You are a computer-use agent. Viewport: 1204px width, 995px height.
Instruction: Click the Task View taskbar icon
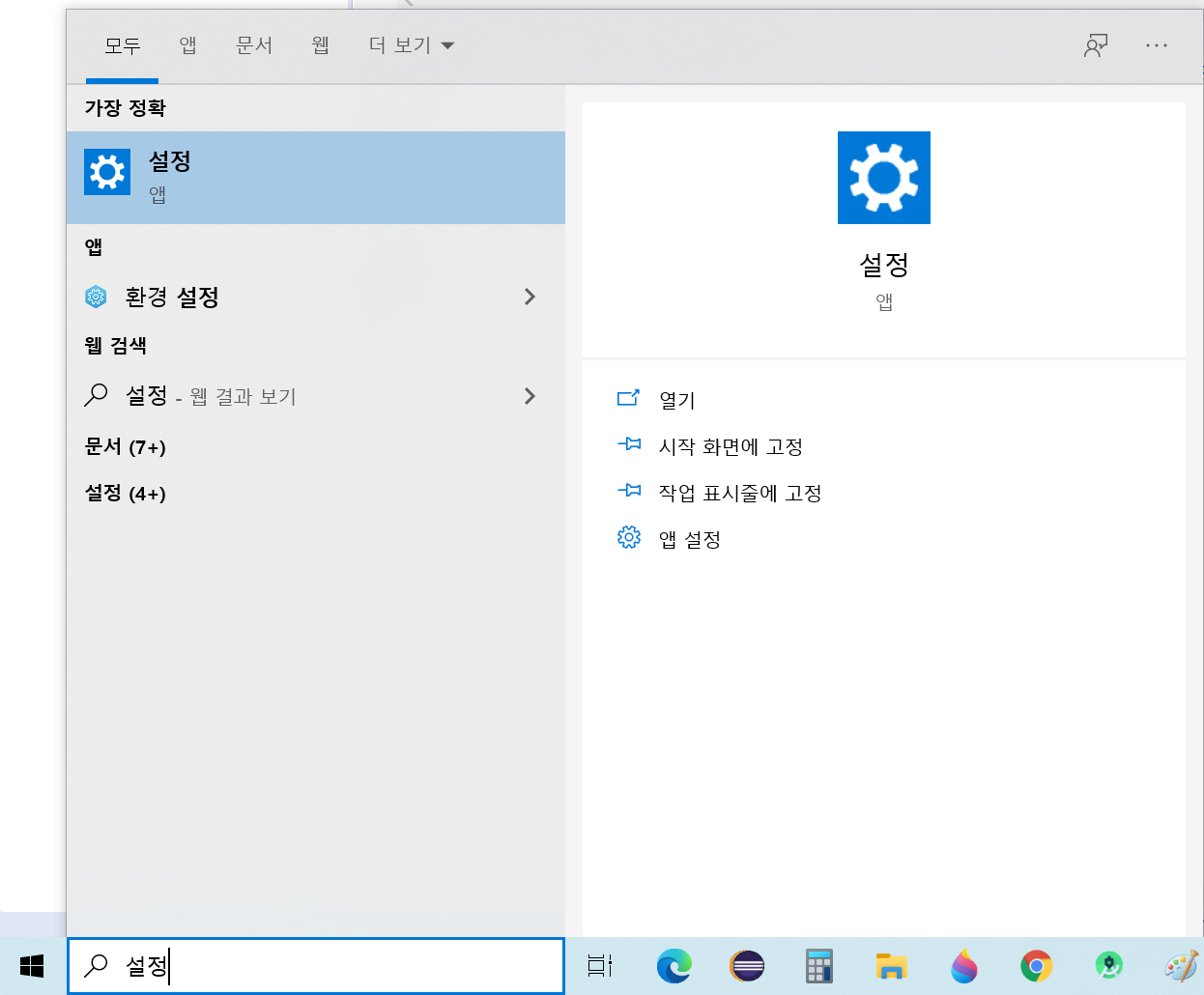click(600, 966)
